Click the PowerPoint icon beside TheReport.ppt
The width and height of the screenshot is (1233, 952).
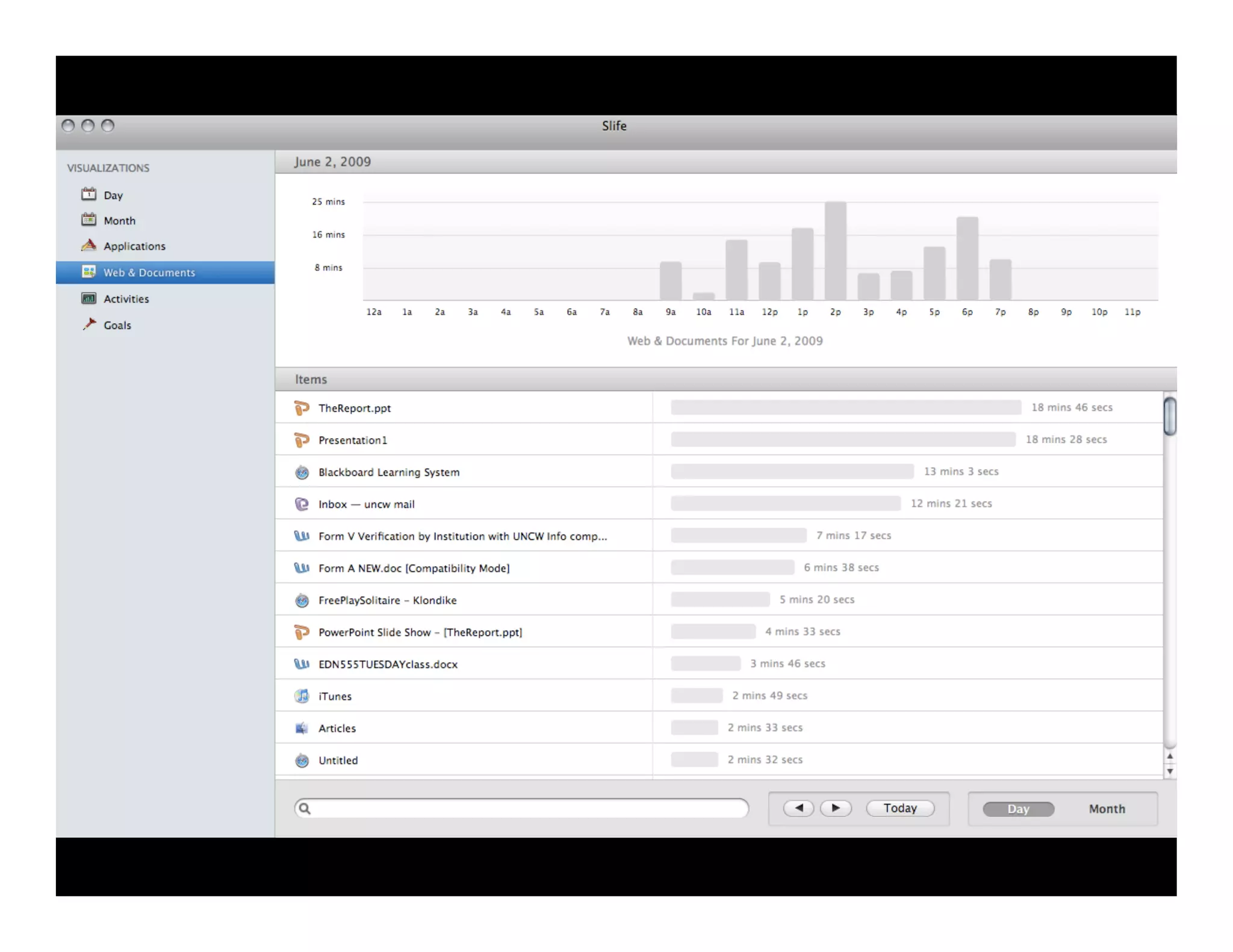(302, 408)
